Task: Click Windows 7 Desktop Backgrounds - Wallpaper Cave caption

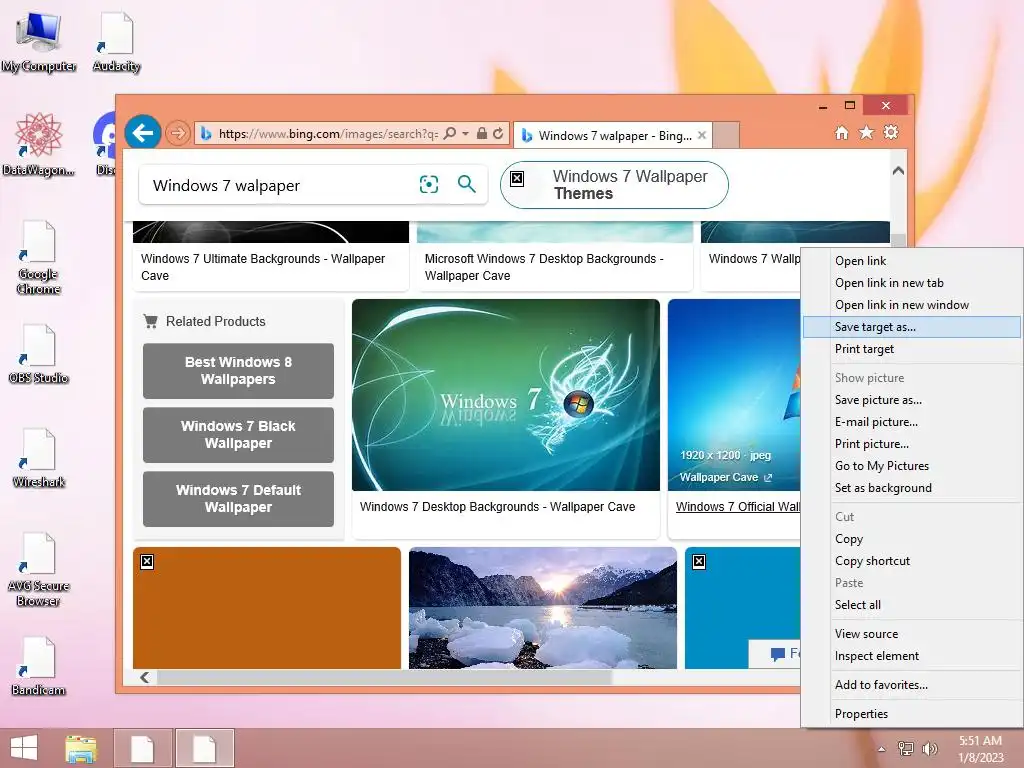Action: point(497,507)
